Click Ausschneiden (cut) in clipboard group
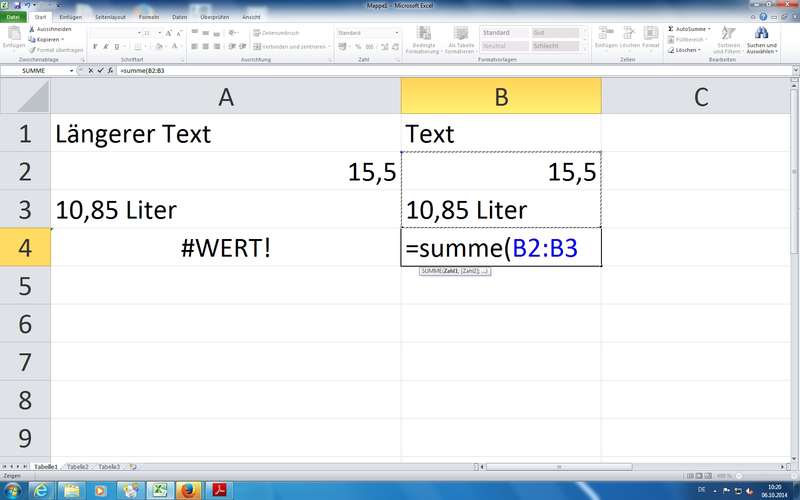 50,29
